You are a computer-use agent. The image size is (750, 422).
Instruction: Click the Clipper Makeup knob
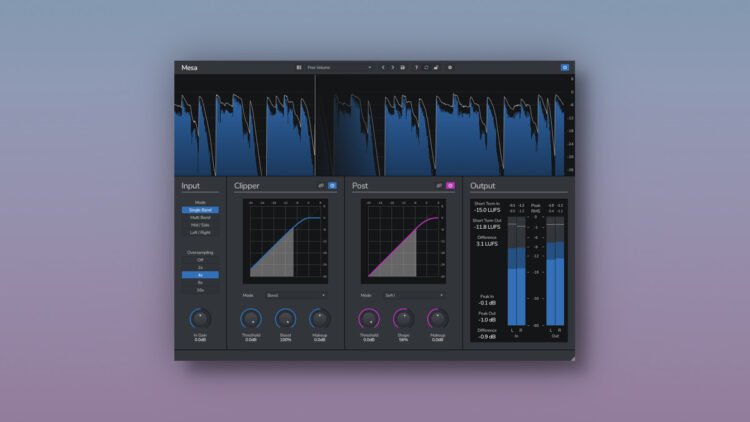(320, 319)
